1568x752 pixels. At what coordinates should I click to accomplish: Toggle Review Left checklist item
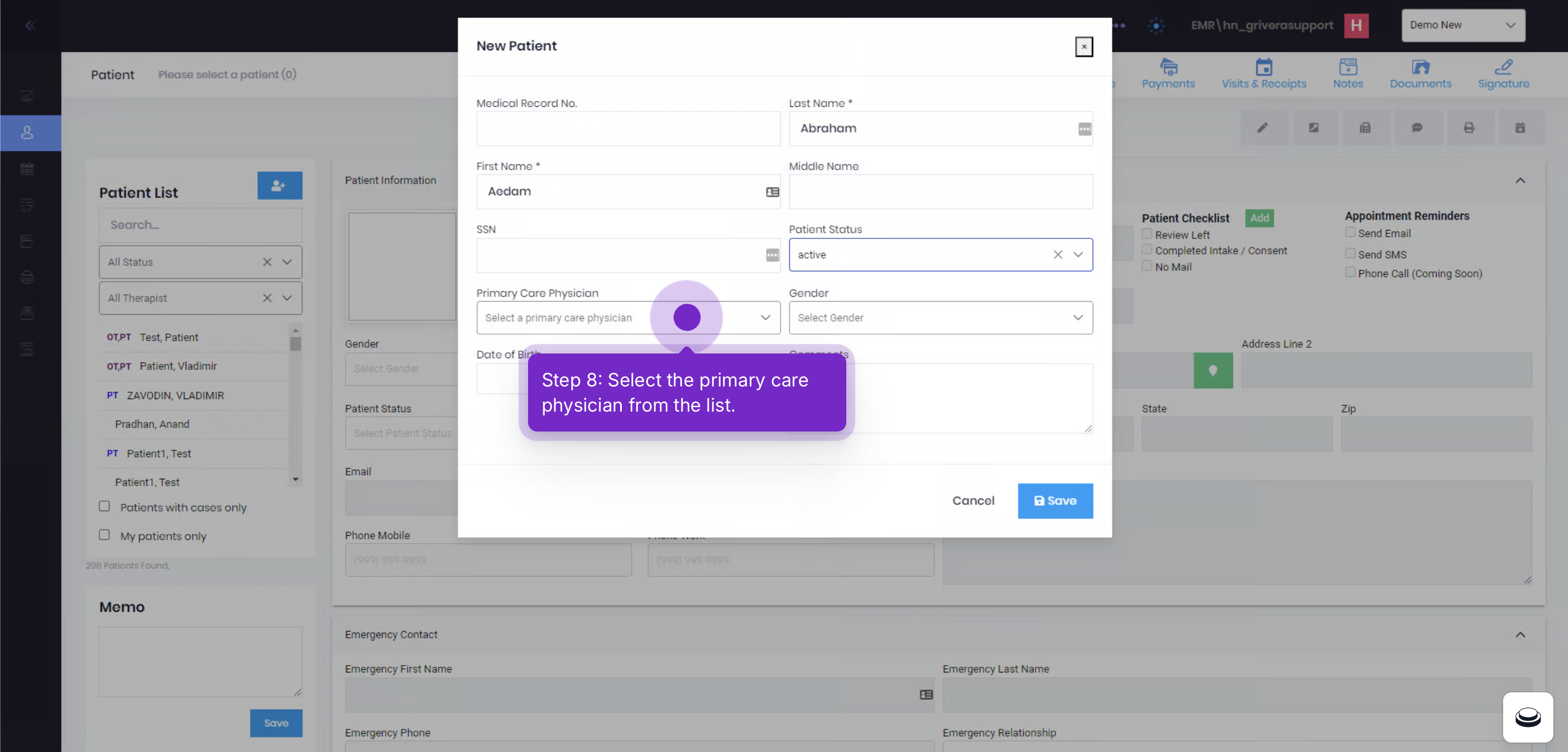click(1147, 234)
